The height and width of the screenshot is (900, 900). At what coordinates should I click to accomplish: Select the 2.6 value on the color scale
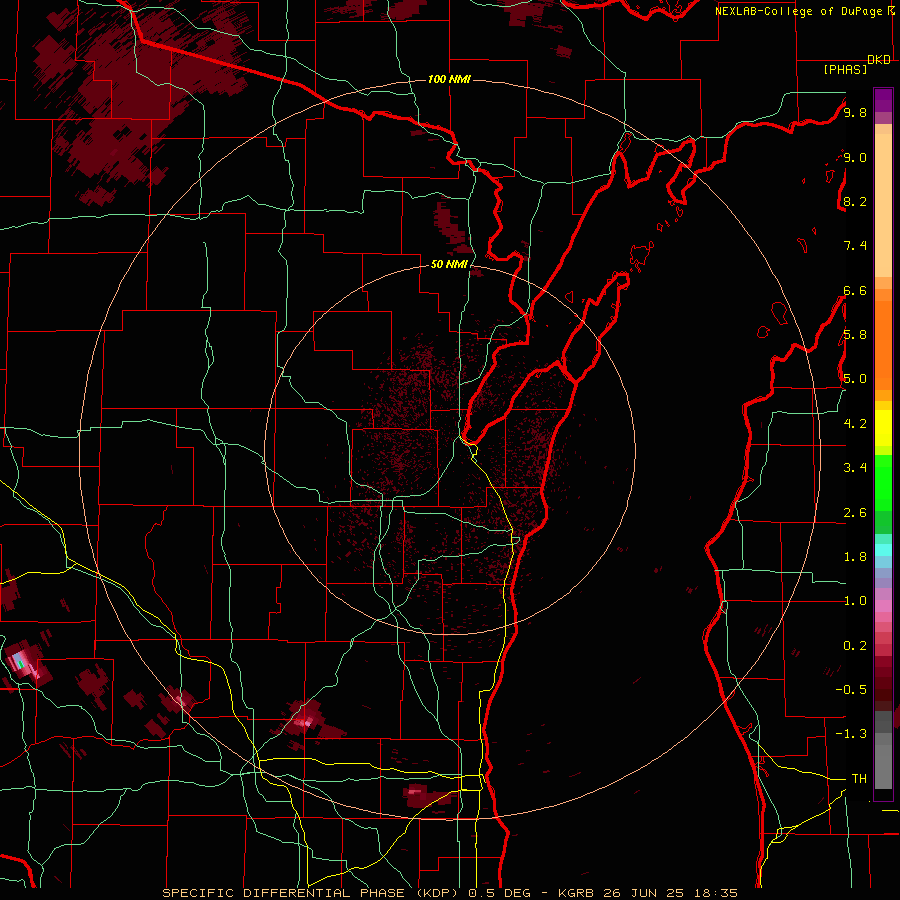[x=855, y=513]
